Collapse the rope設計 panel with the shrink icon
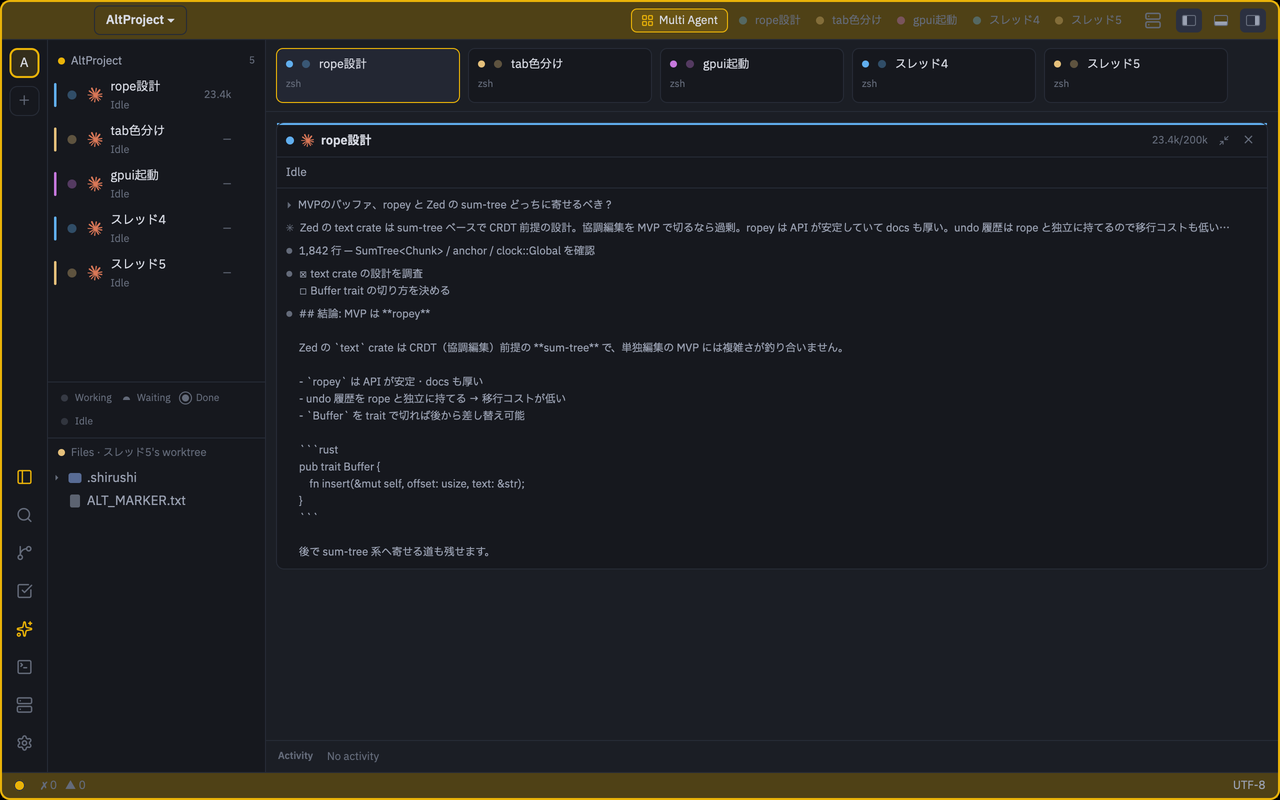The width and height of the screenshot is (1280, 800). pos(1224,140)
